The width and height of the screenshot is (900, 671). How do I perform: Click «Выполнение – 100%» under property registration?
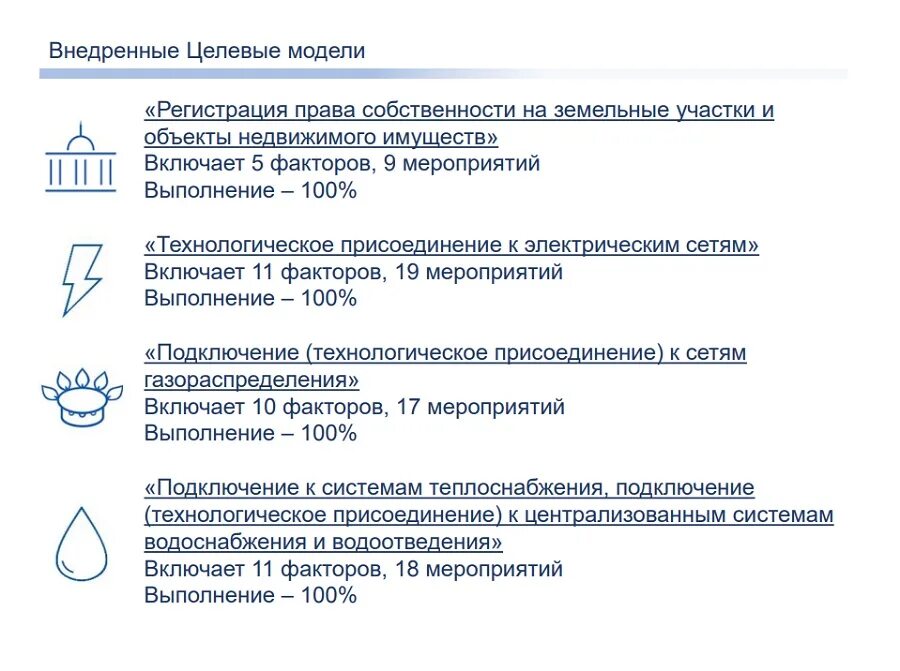[250, 191]
